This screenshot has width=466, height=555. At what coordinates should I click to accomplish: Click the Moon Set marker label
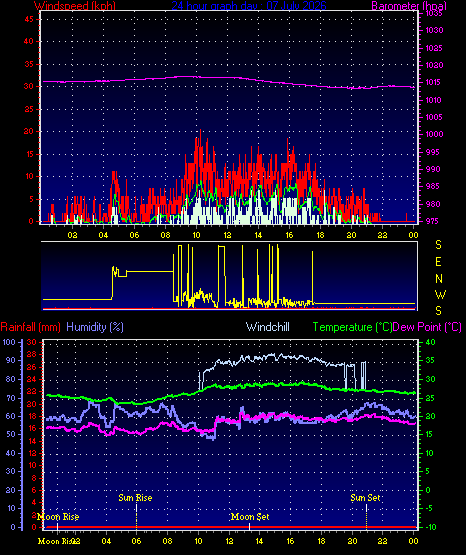[x=250, y=517]
